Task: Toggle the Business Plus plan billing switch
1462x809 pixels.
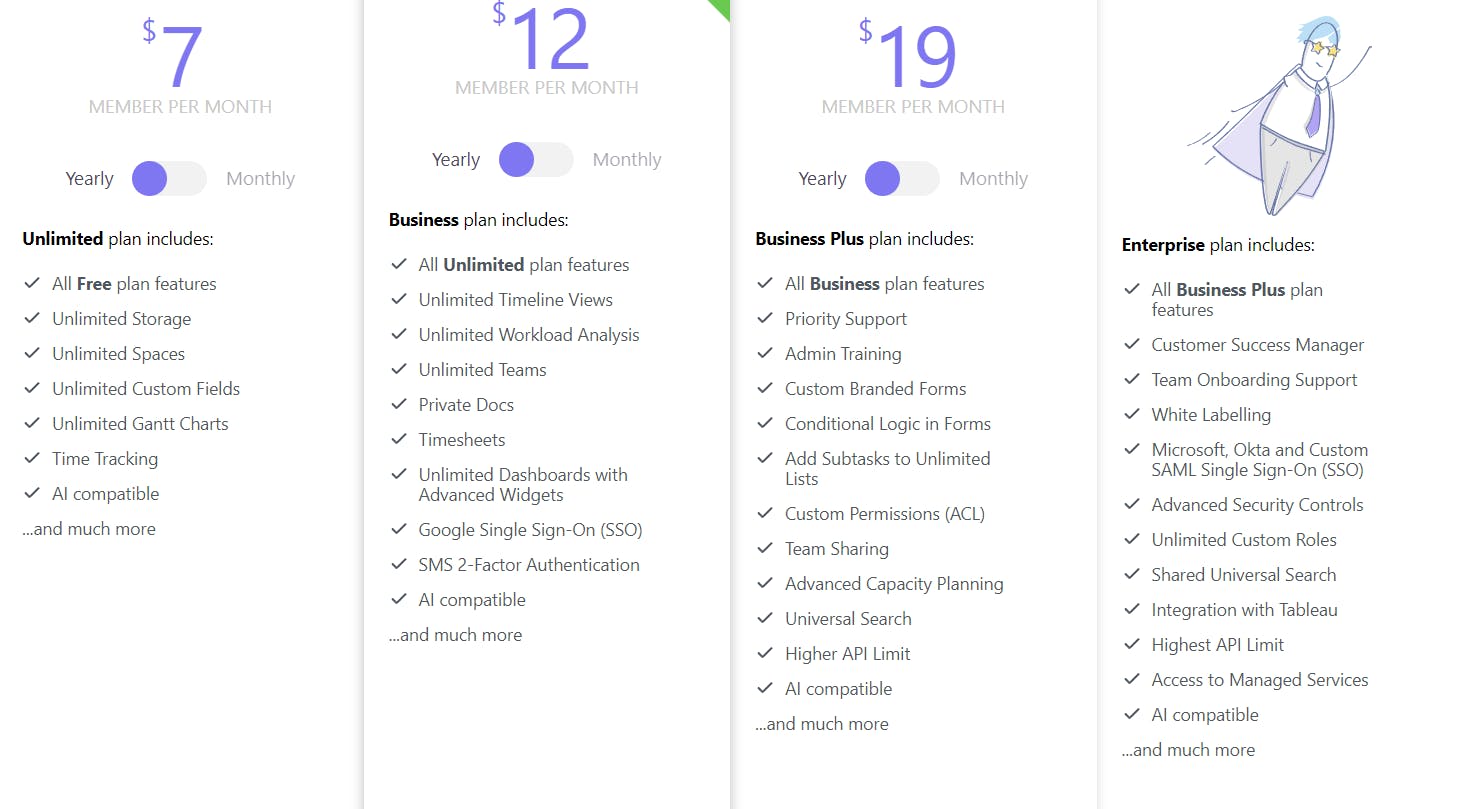Action: [x=902, y=179]
